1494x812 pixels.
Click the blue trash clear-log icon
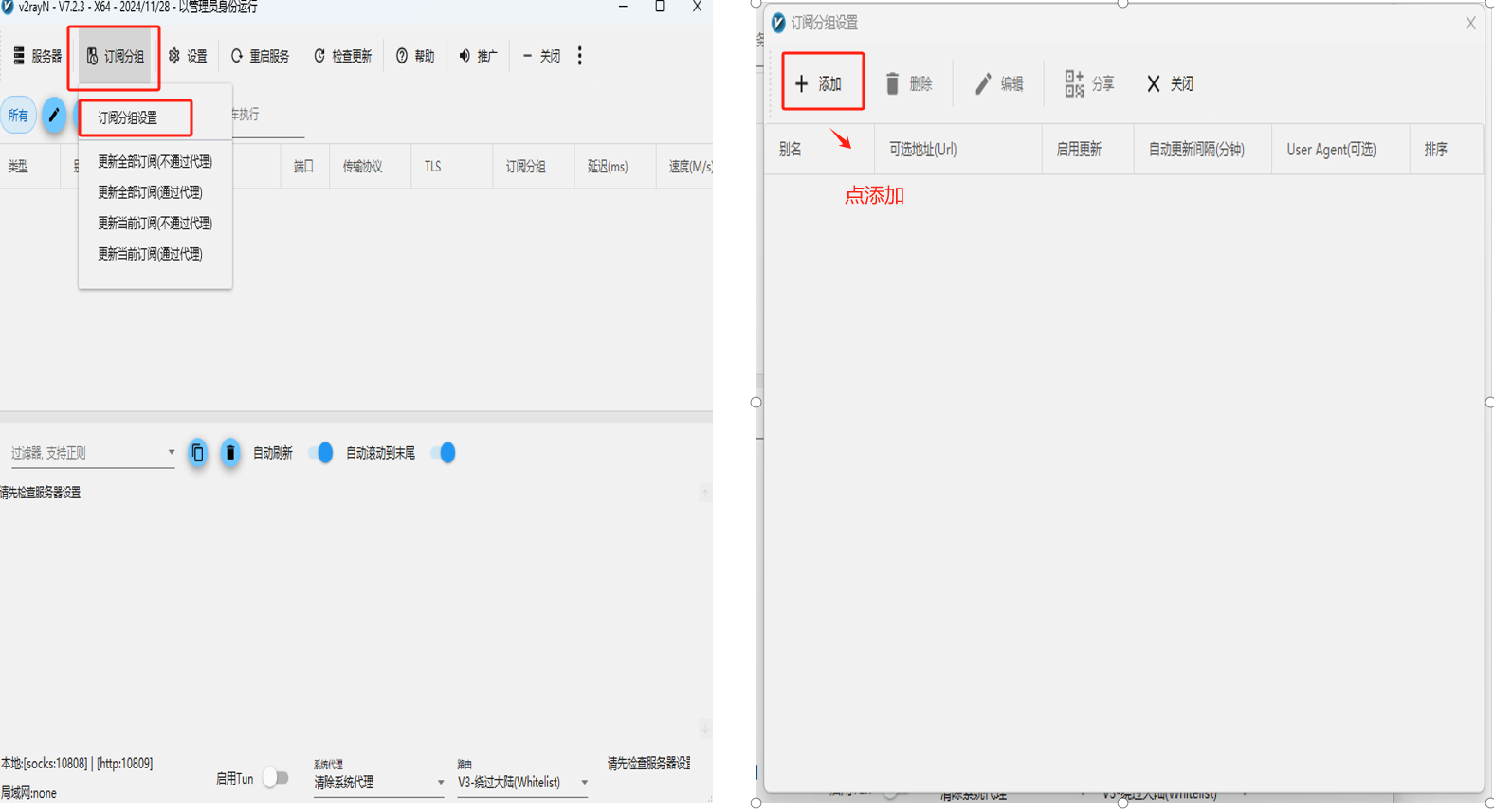[229, 453]
